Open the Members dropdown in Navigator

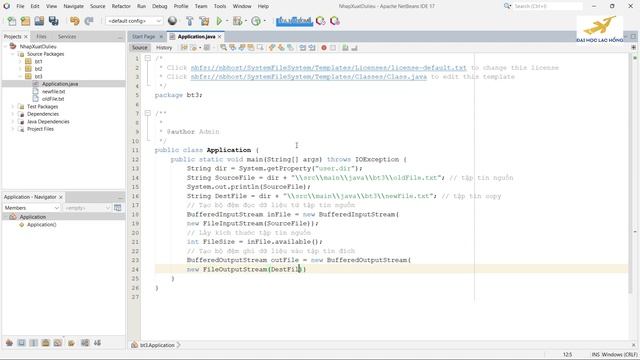(x=32, y=208)
